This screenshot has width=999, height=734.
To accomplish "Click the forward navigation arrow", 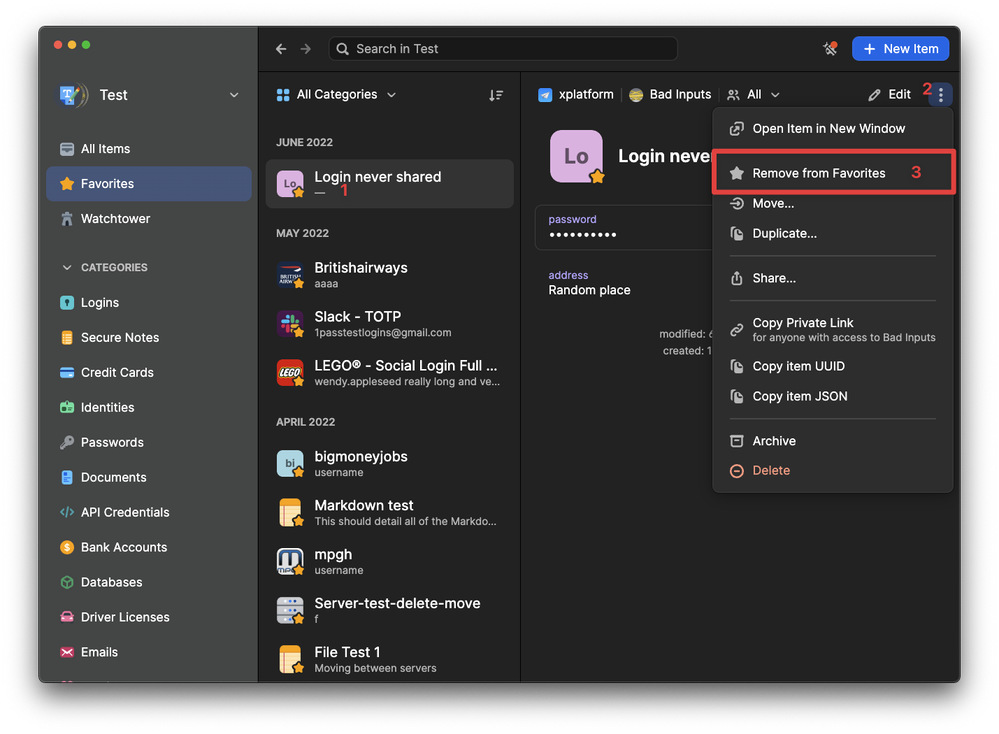I will [x=306, y=49].
